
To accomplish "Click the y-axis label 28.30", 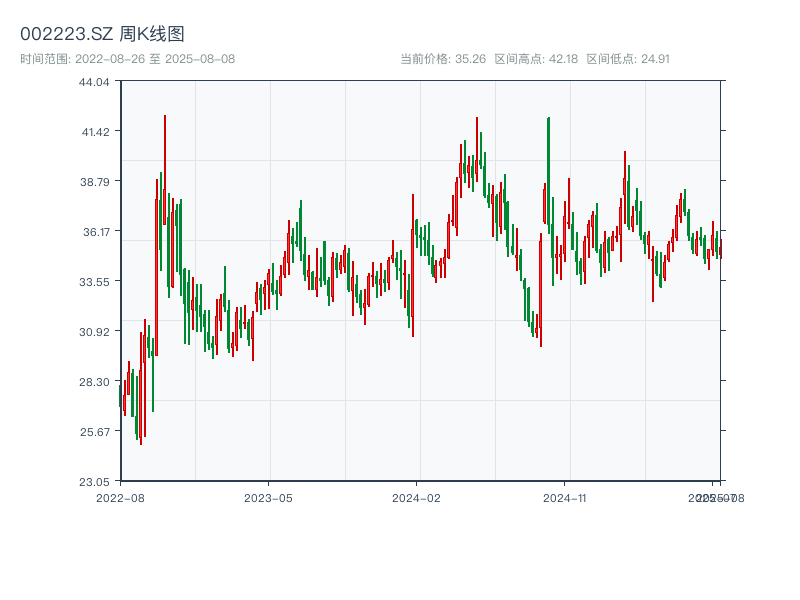I will click(94, 382).
